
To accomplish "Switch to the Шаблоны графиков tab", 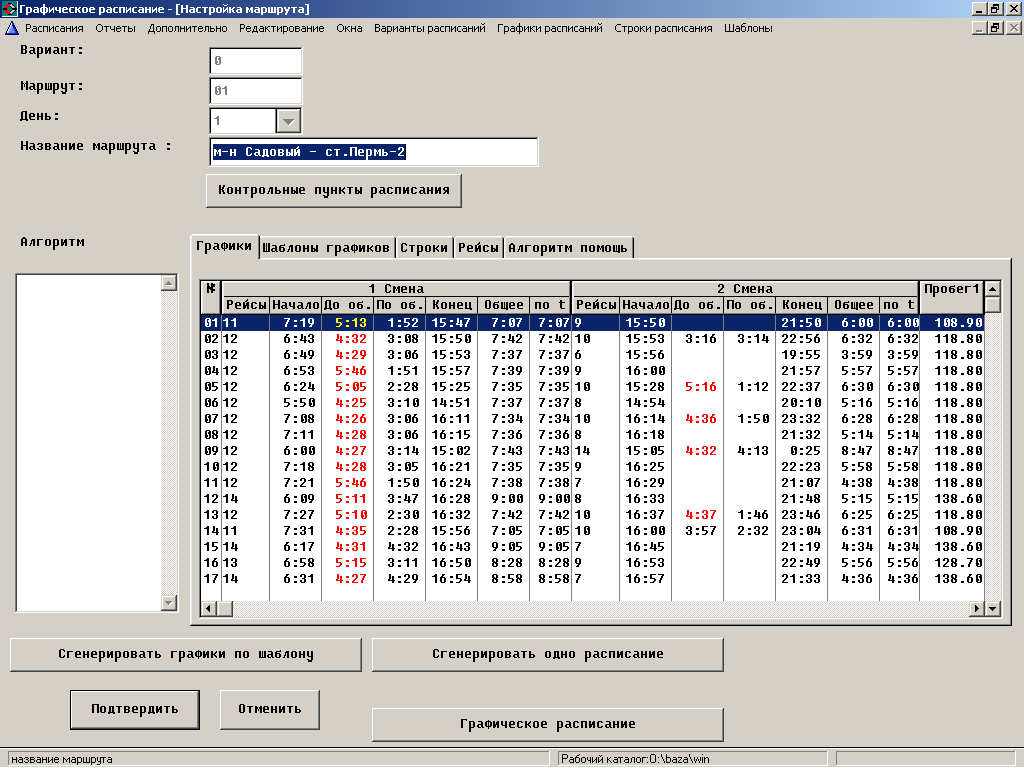I will point(325,247).
